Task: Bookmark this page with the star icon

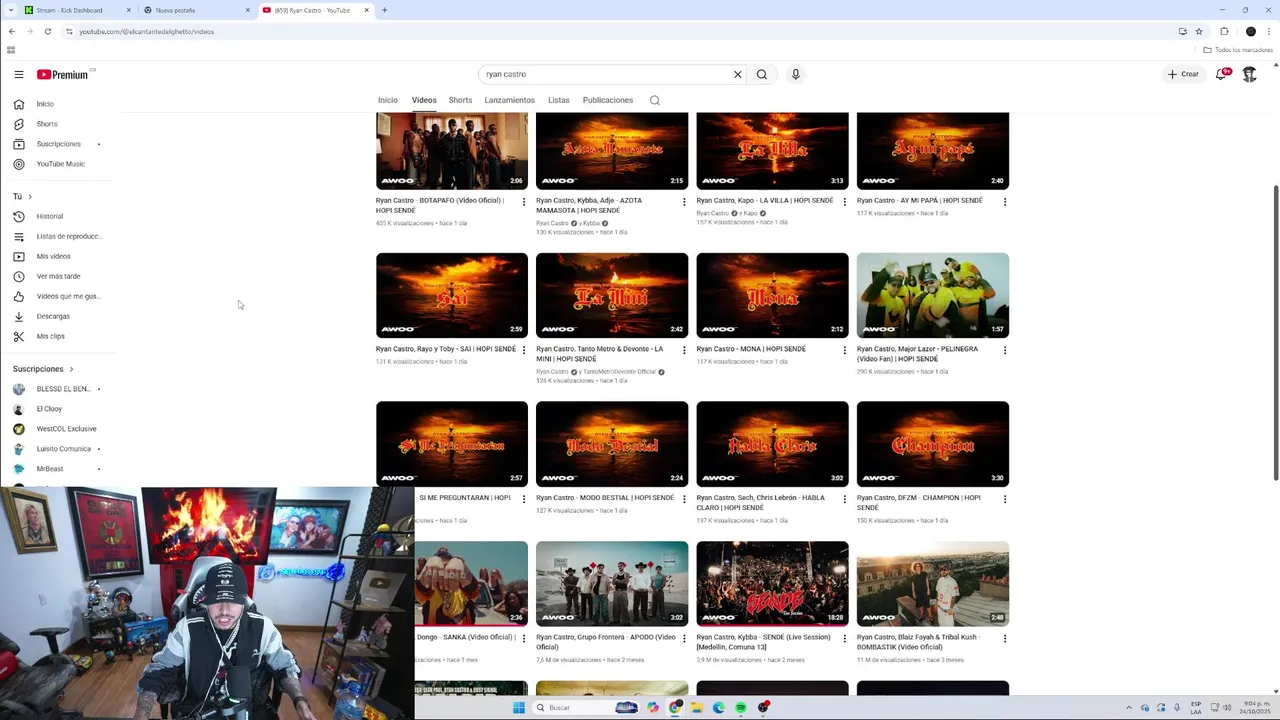Action: point(1199,31)
